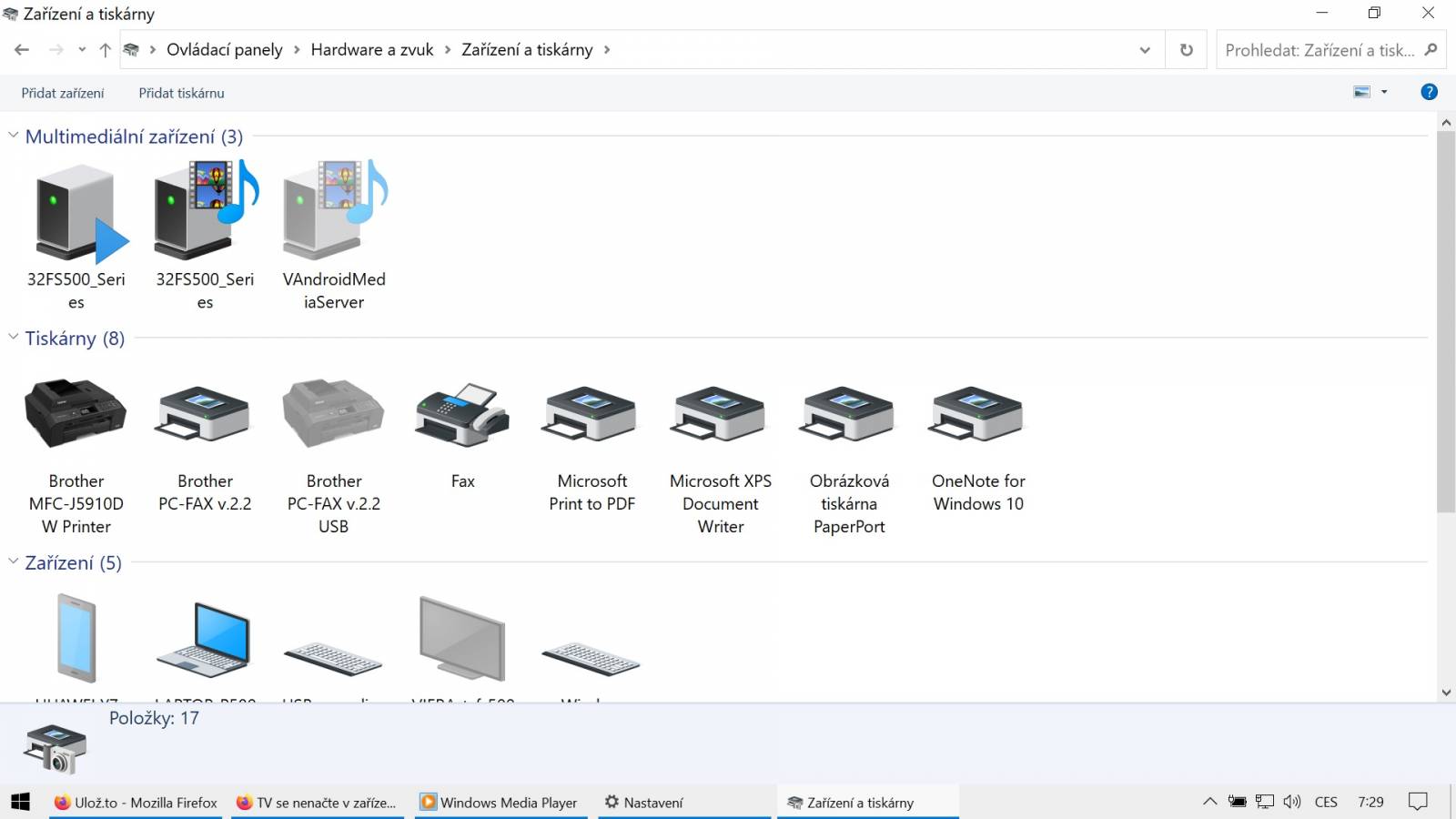
Task: Open the Windows Start menu
Action: point(21,802)
